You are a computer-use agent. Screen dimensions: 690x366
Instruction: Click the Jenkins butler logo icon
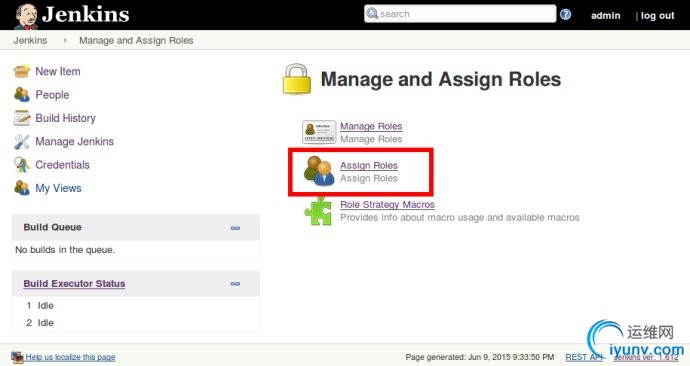(26, 16)
